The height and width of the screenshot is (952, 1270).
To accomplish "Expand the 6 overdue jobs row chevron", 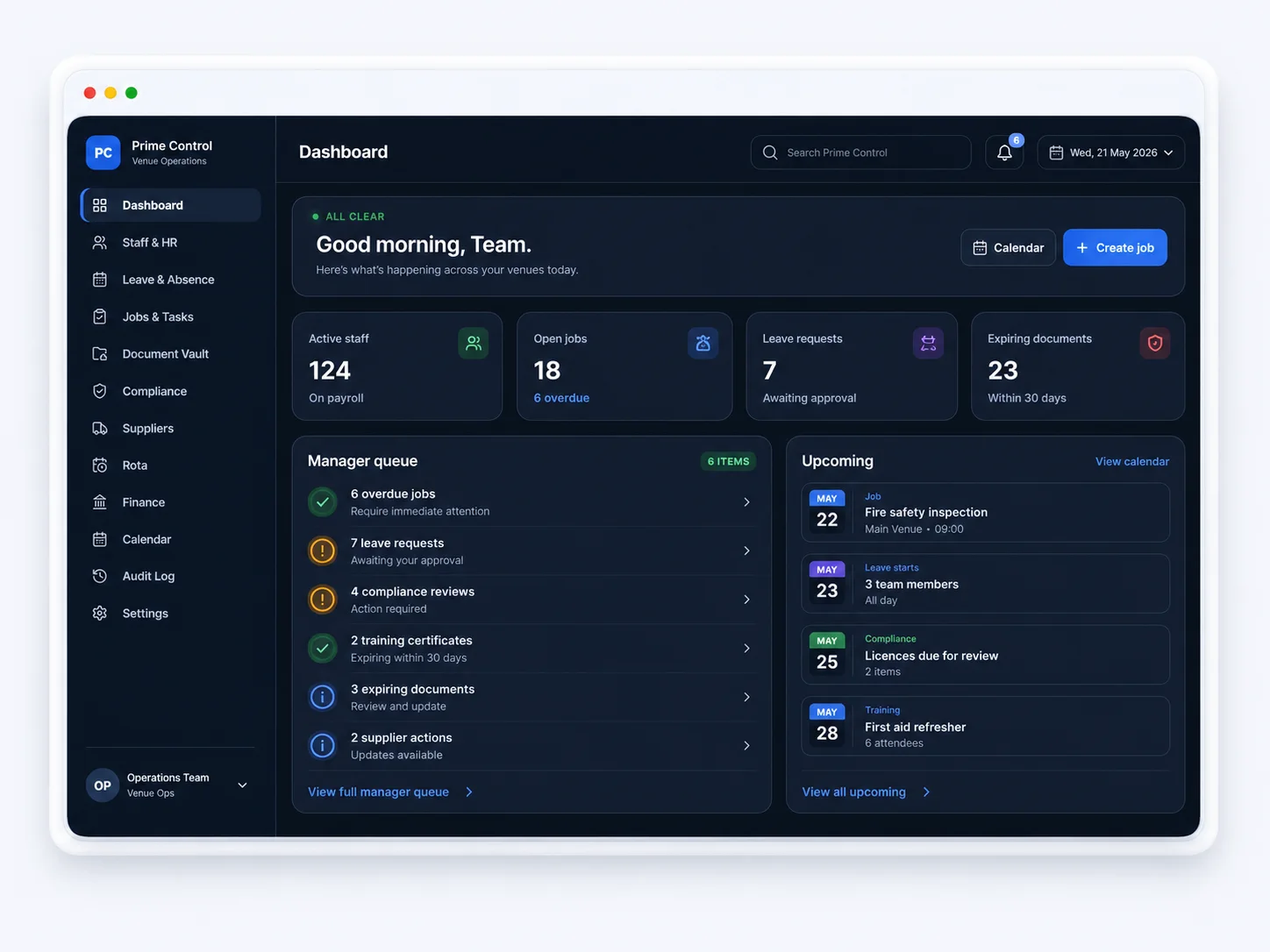I will pyautogui.click(x=746, y=502).
